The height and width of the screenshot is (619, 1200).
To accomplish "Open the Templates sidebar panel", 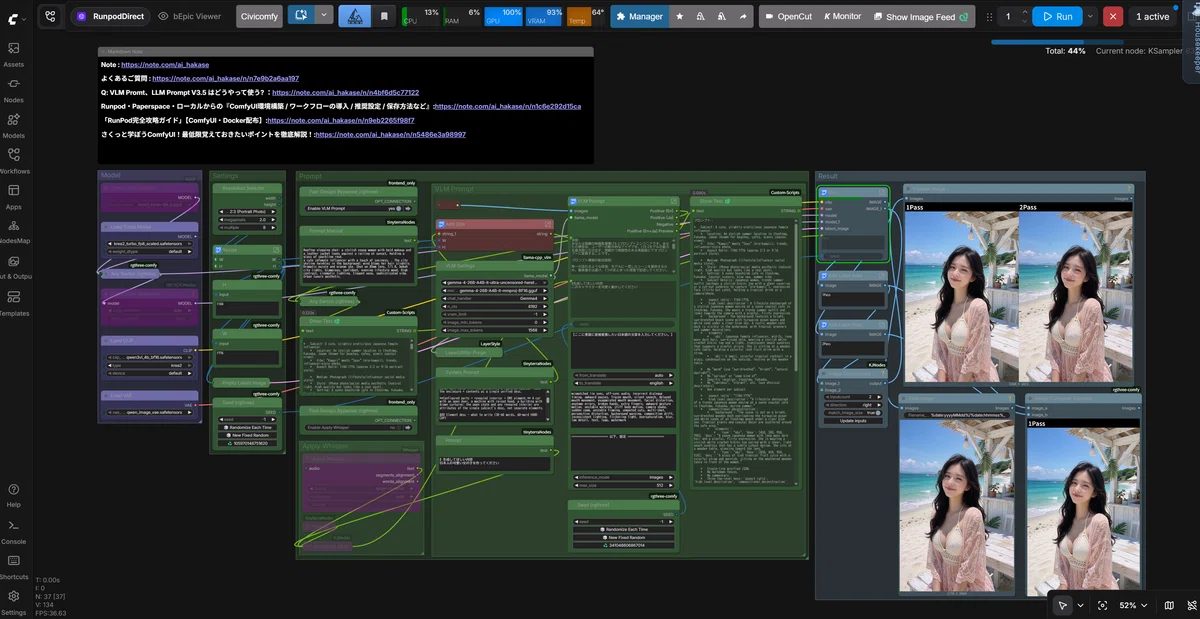I will pos(14,302).
